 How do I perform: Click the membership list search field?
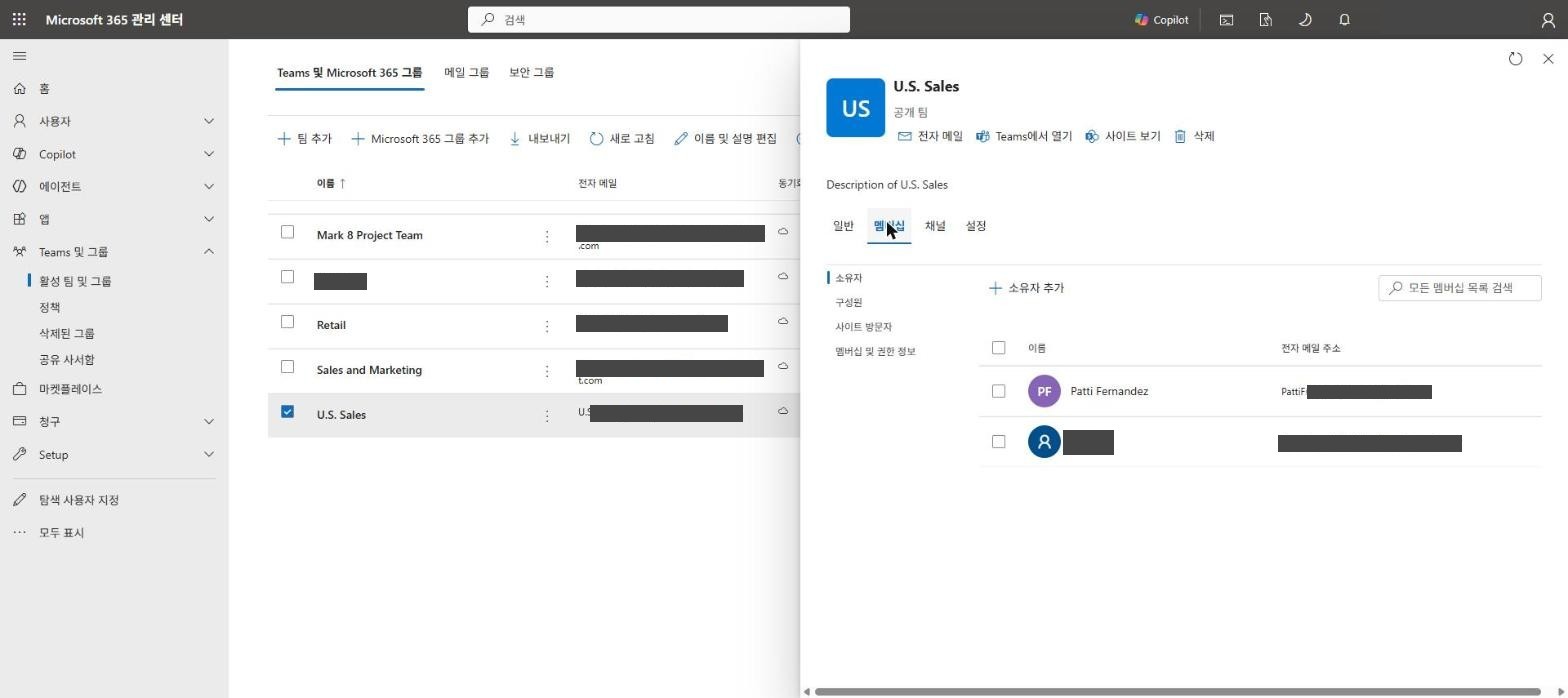[1459, 288]
